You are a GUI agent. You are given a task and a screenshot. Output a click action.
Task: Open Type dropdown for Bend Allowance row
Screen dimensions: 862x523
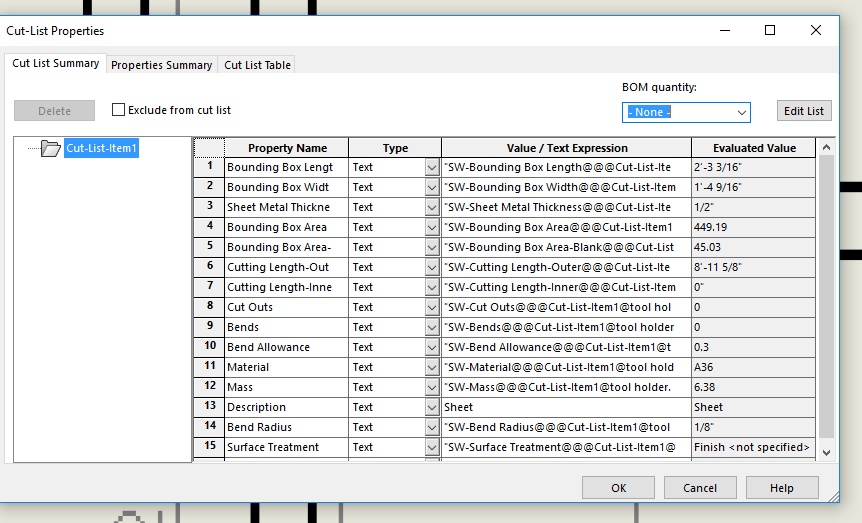pos(432,348)
